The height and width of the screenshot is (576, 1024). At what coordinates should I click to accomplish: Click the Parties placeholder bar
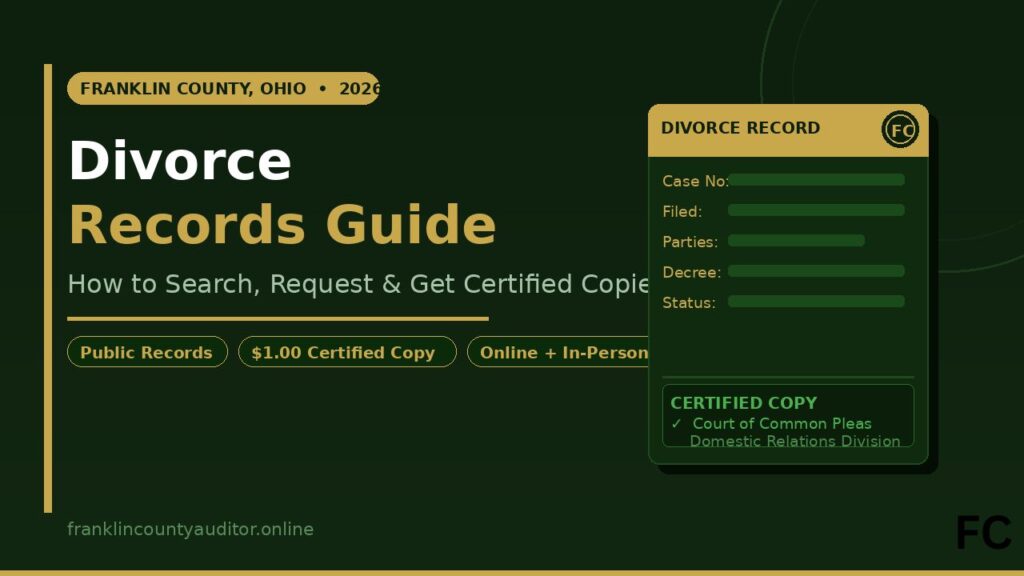pos(796,240)
